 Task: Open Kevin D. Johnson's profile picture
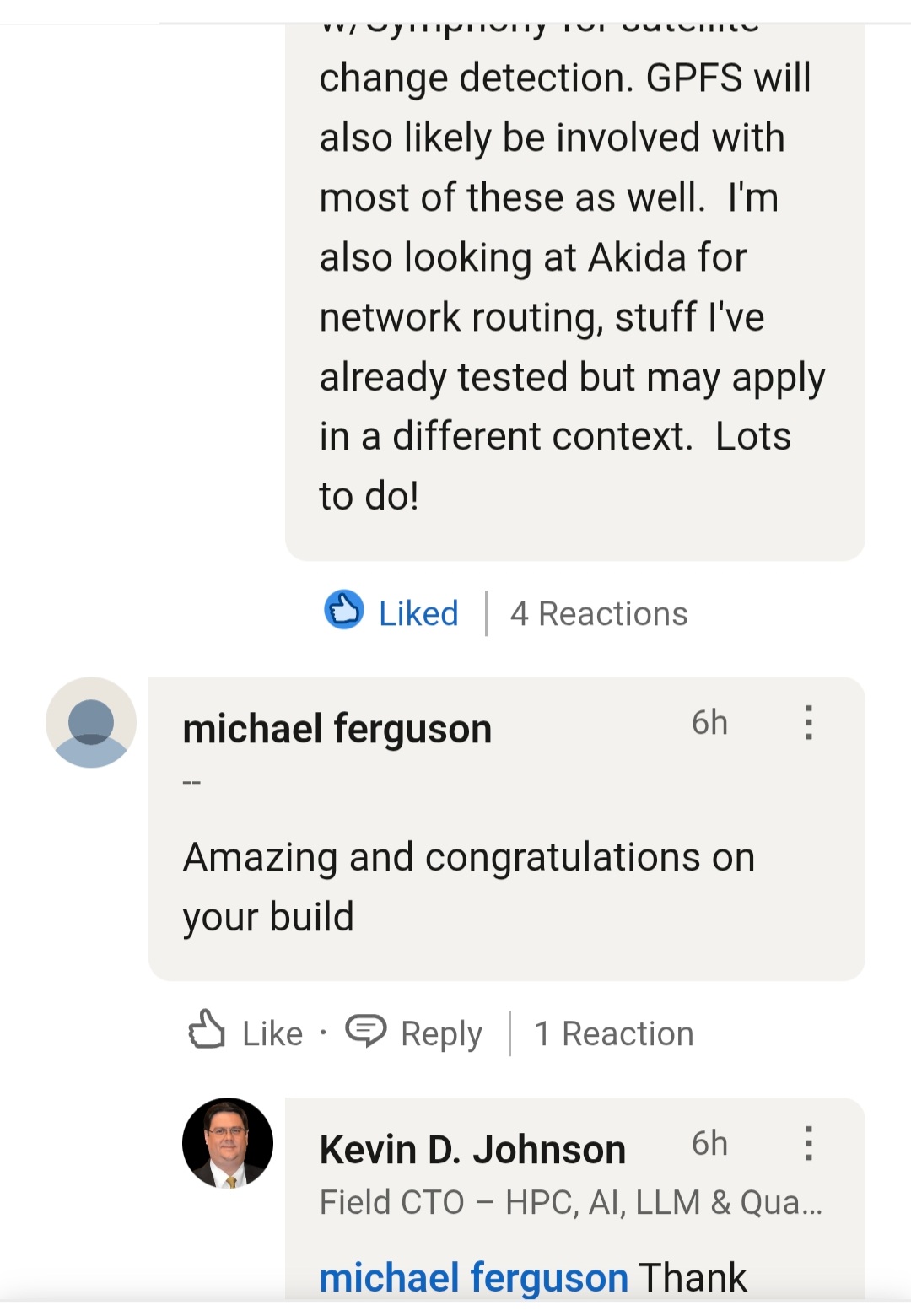[x=227, y=1147]
